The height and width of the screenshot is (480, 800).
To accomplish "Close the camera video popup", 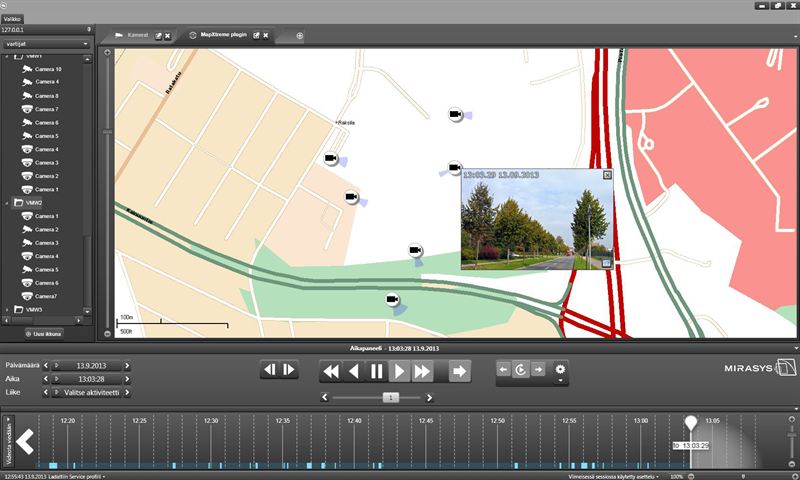I will click(606, 175).
